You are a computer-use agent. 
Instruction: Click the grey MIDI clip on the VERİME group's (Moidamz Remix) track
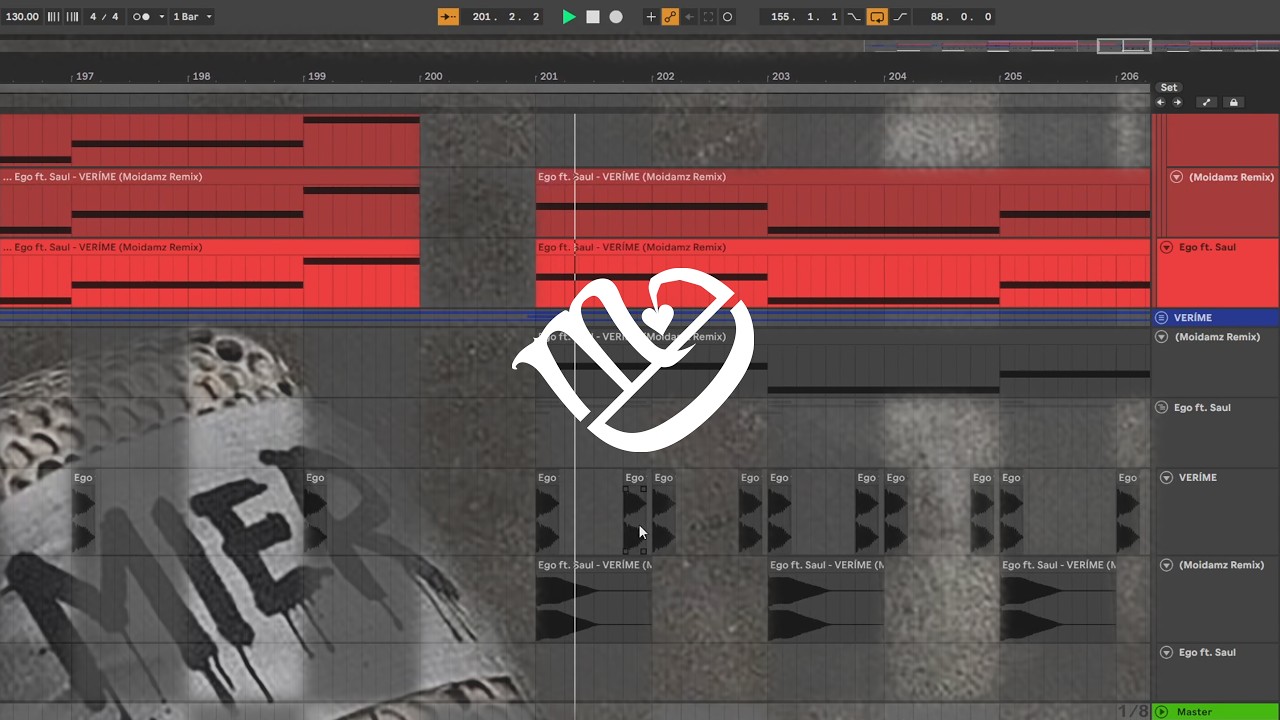tap(843, 363)
